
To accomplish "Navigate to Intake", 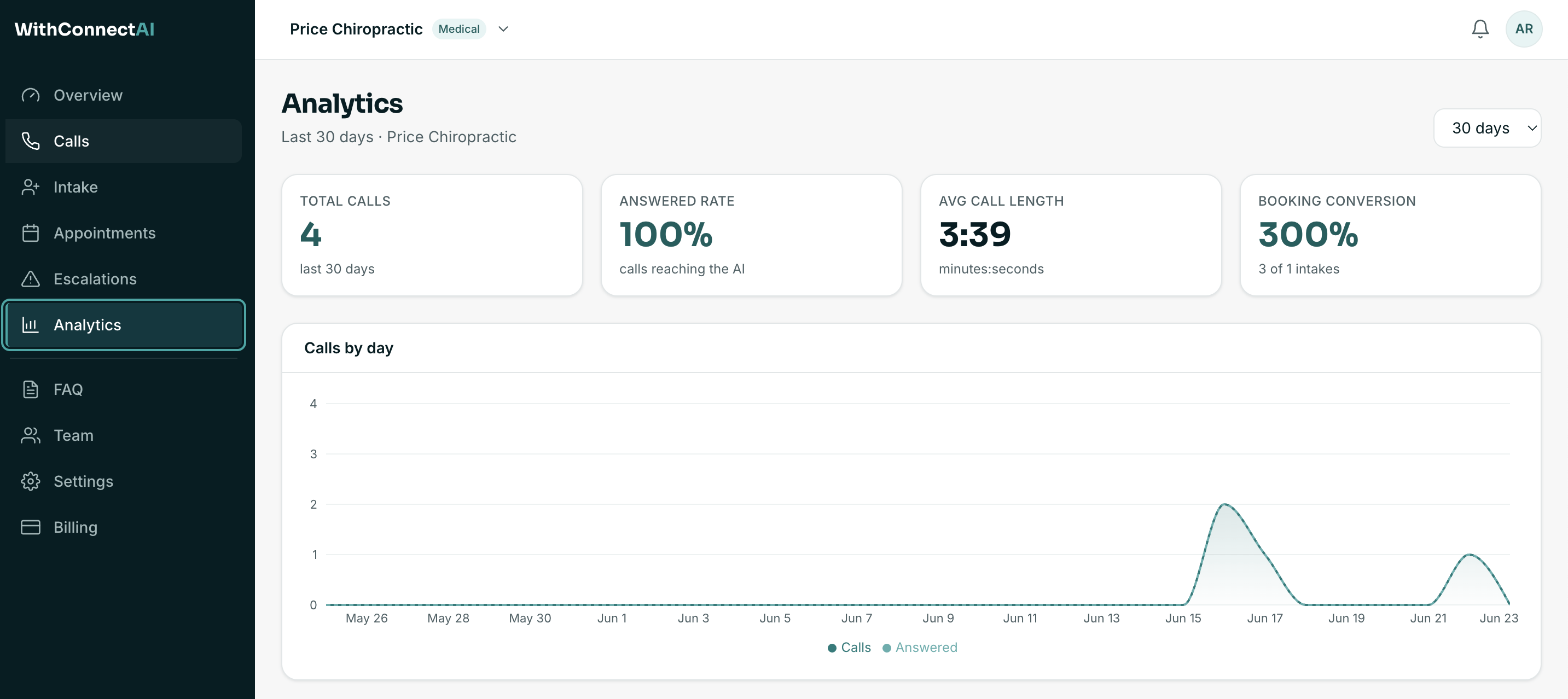I will 124,188.
